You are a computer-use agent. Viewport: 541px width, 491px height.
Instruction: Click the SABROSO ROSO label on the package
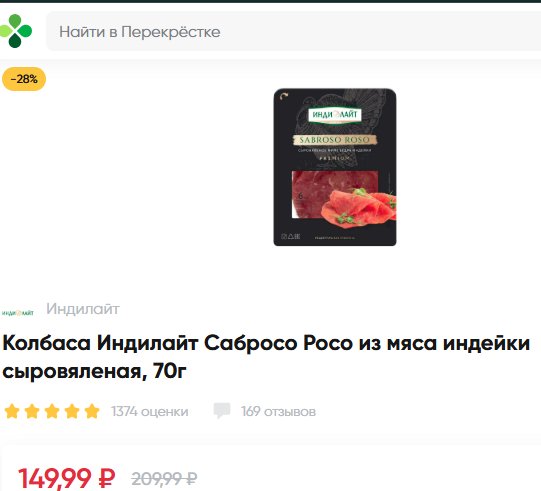tap(334, 140)
